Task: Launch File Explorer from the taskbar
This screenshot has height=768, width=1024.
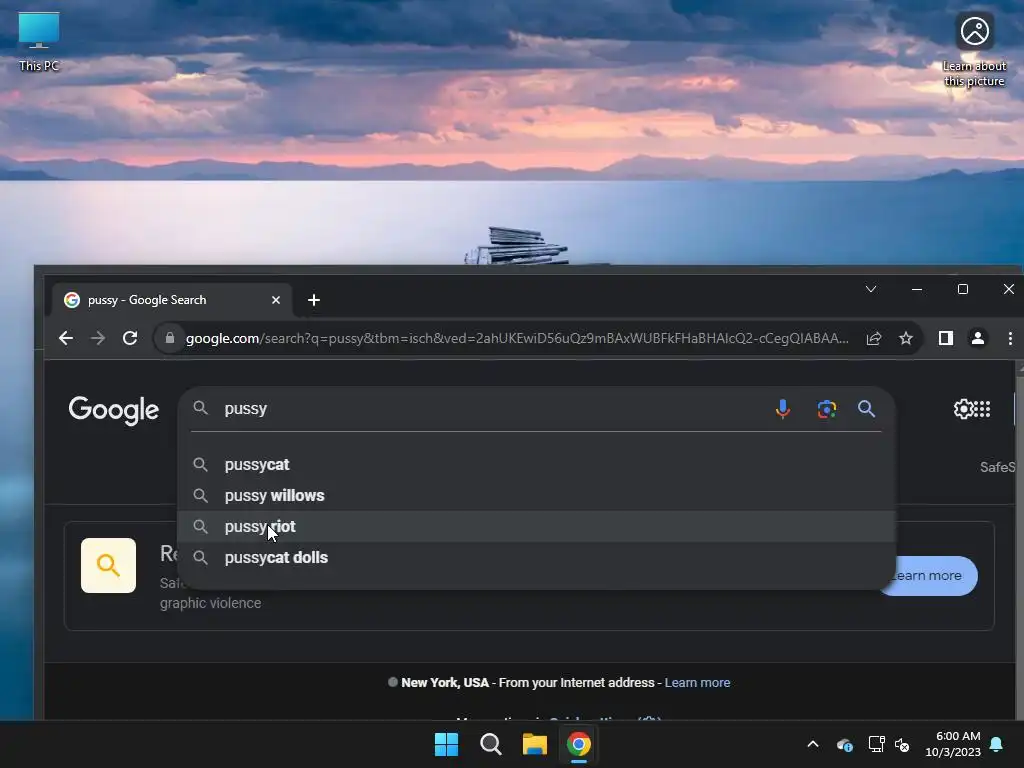Action: tap(534, 744)
